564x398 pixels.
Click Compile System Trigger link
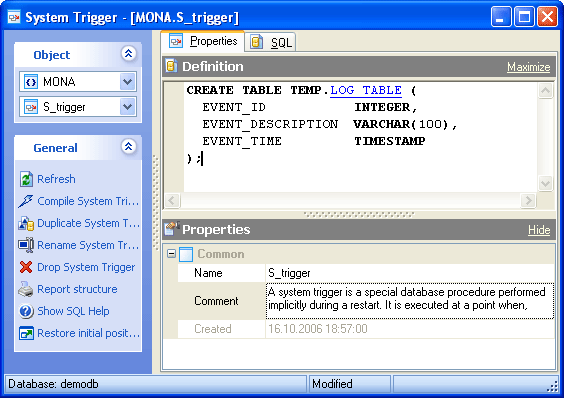[x=88, y=201]
